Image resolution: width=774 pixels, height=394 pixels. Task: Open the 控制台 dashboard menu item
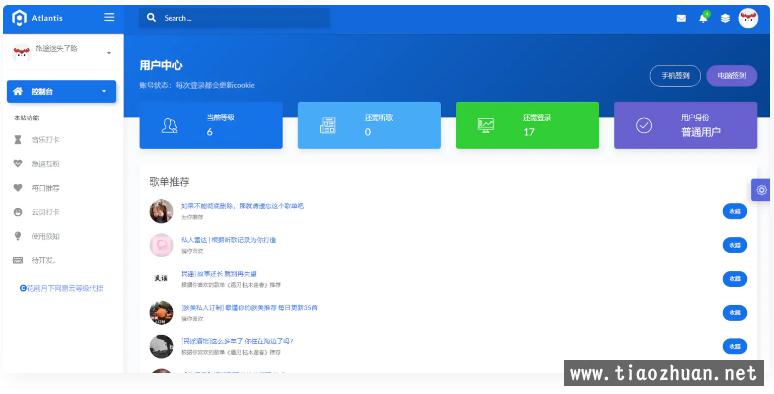click(x=61, y=92)
